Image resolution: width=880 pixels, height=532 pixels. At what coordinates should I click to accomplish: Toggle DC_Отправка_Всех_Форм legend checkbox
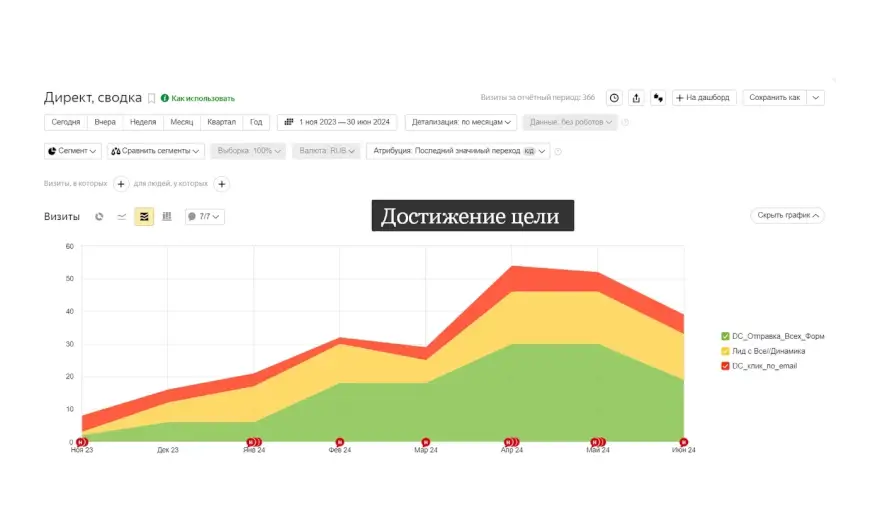(725, 336)
